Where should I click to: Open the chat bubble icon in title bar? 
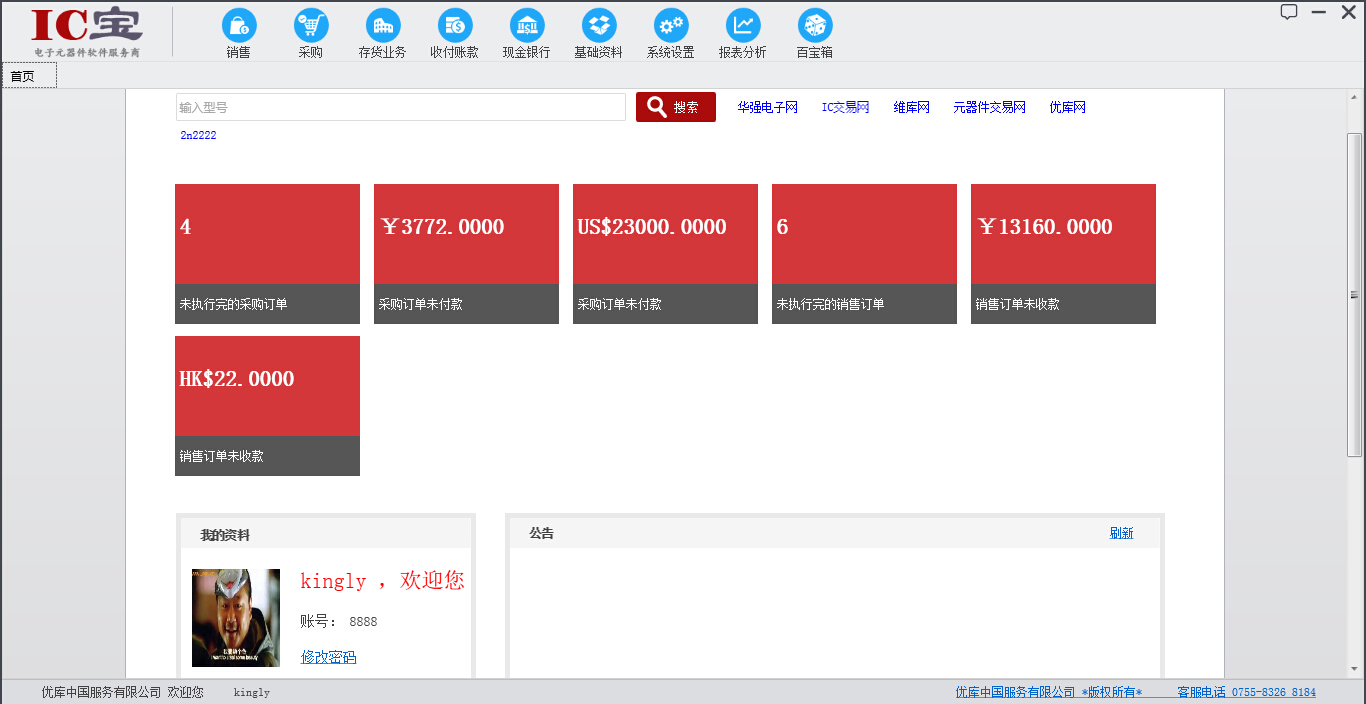coord(1289,12)
